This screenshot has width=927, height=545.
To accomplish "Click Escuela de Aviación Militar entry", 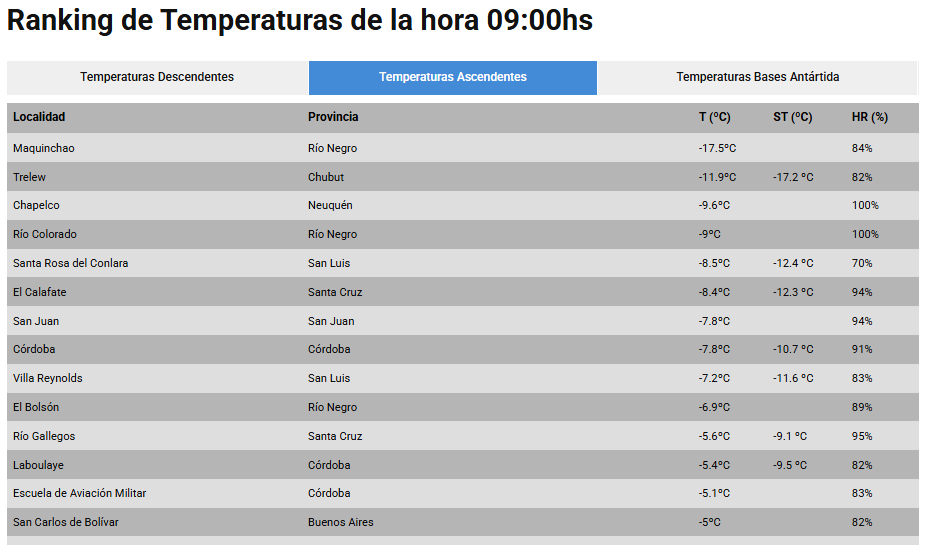I will point(80,493).
